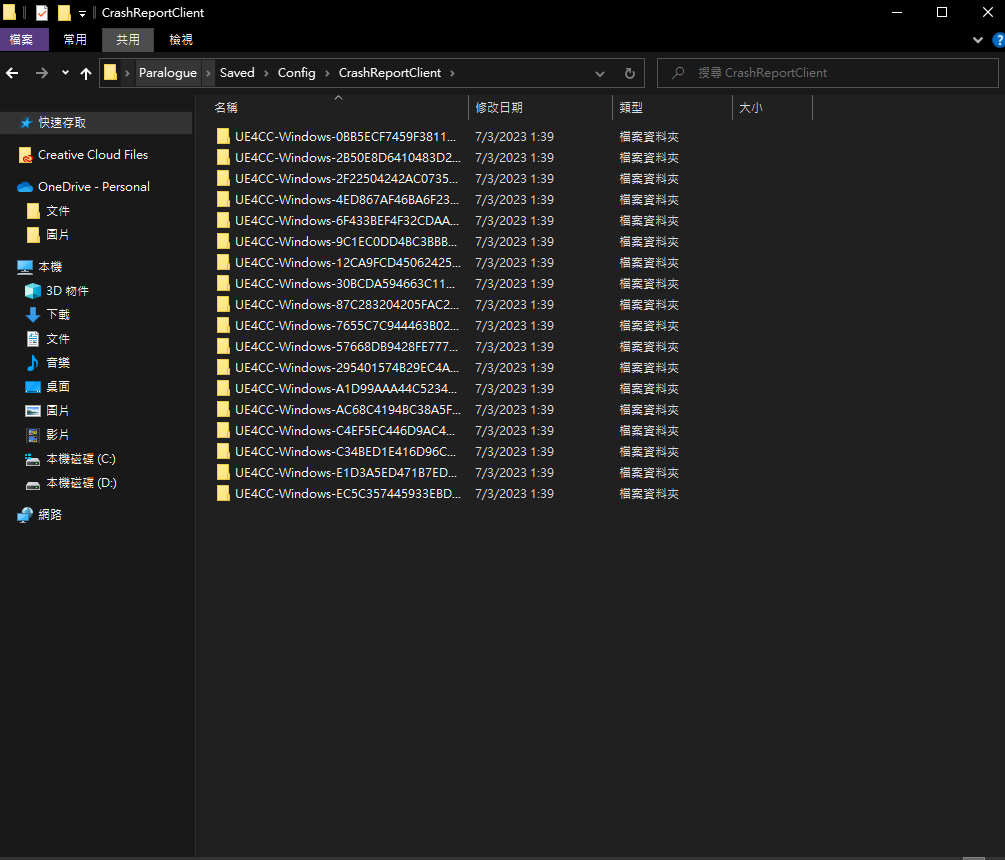Viewport: 1005px width, 860px height.
Task: Click folder icon of UE4CC-Windows-C34BED1E416D96C
Action: [x=223, y=452]
